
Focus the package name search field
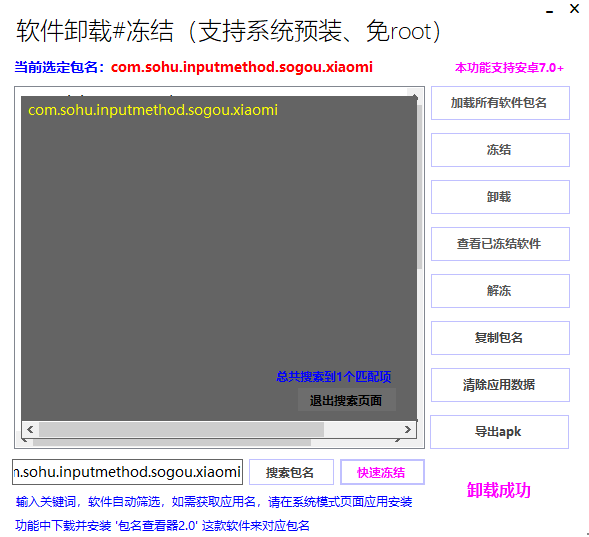coord(127,472)
